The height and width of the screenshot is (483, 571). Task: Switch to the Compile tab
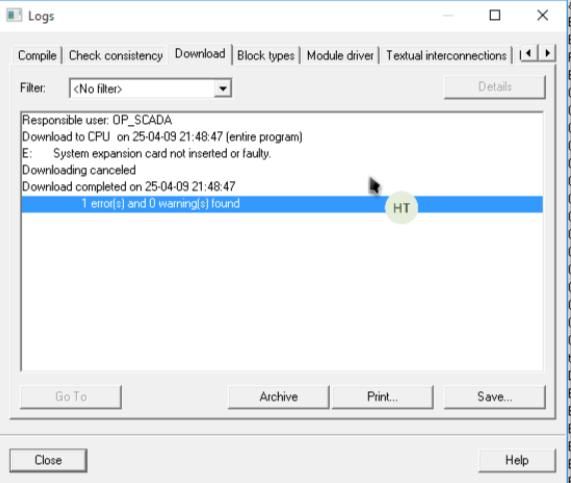tap(37, 55)
